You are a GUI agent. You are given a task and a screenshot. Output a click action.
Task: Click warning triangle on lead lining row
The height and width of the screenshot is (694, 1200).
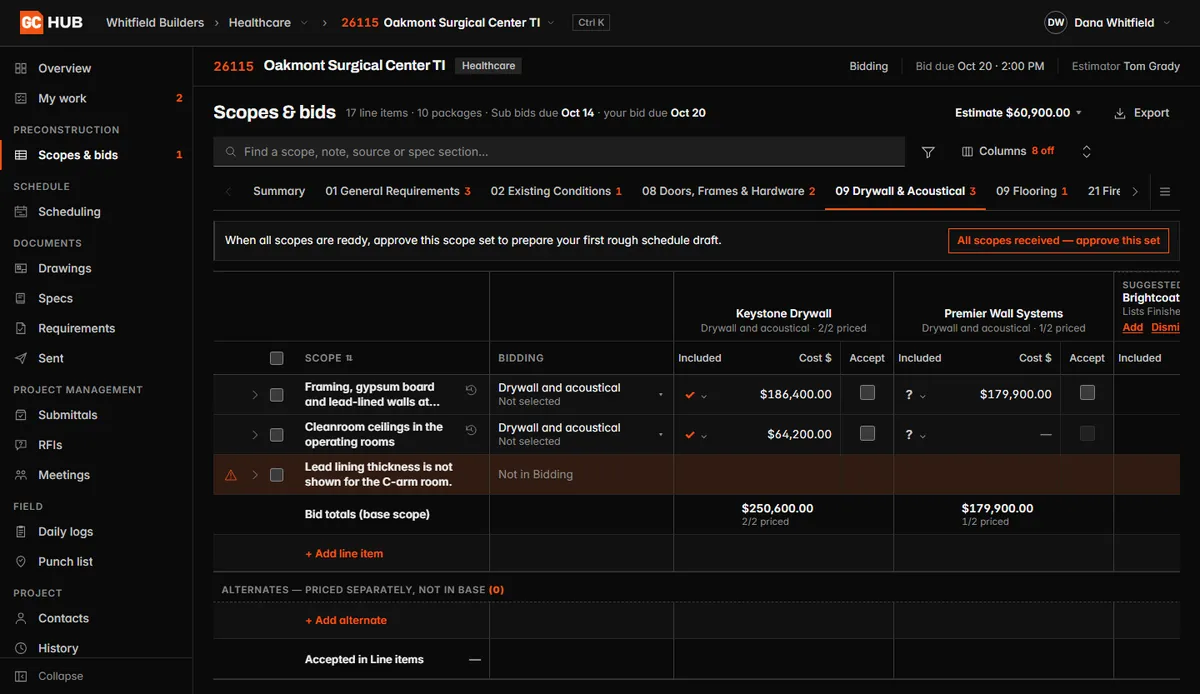pyautogui.click(x=231, y=475)
